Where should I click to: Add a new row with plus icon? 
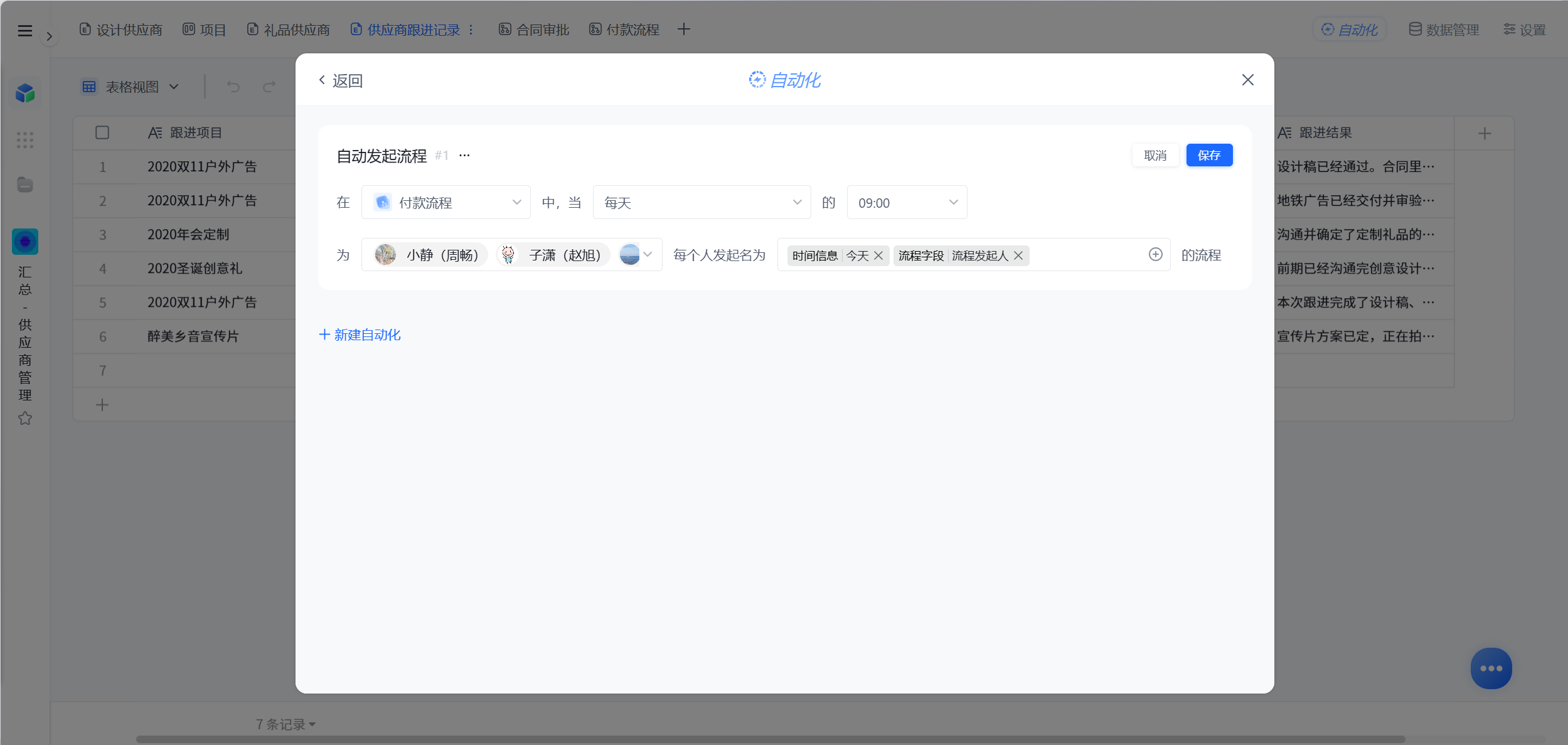pyautogui.click(x=102, y=405)
